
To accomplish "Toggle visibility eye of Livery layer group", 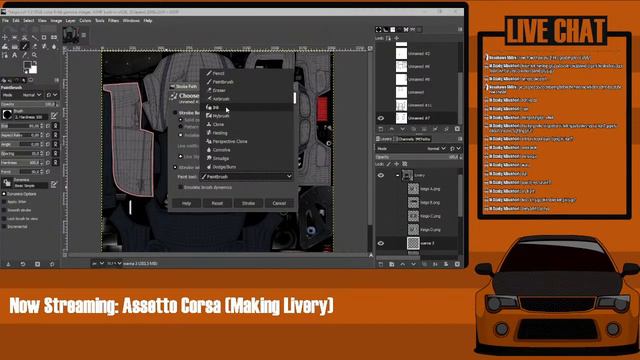I will pyautogui.click(x=381, y=175).
